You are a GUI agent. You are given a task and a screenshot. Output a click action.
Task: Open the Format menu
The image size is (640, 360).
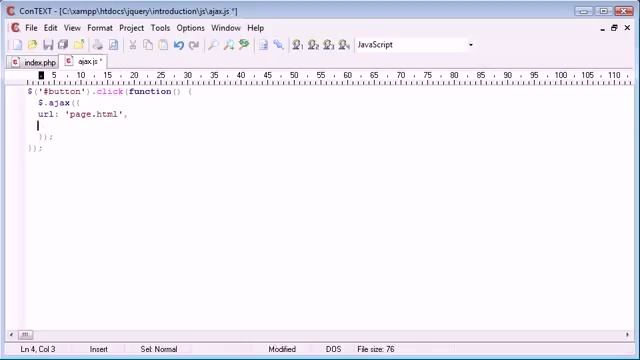pyautogui.click(x=100, y=28)
